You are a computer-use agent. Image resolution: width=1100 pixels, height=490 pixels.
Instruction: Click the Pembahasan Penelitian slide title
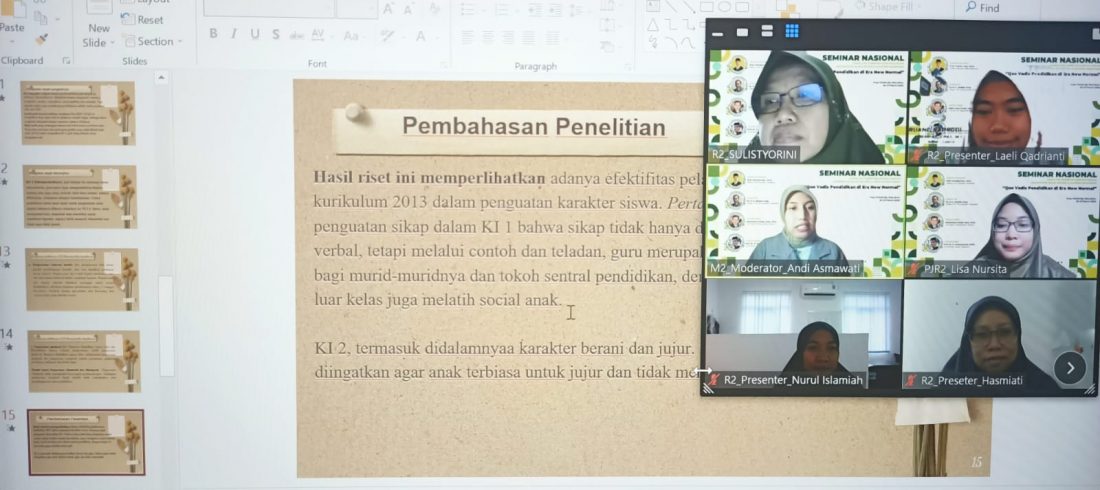point(532,127)
